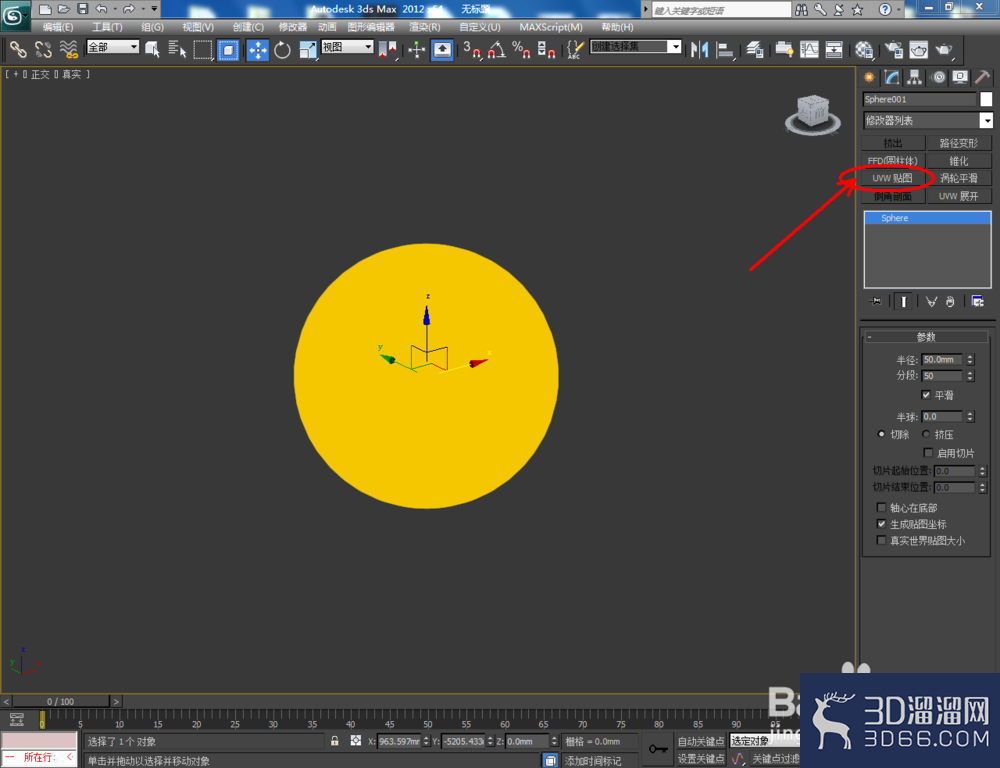This screenshot has width=1000, height=768.
Task: Open the Material Editor icon
Action: [x=864, y=49]
